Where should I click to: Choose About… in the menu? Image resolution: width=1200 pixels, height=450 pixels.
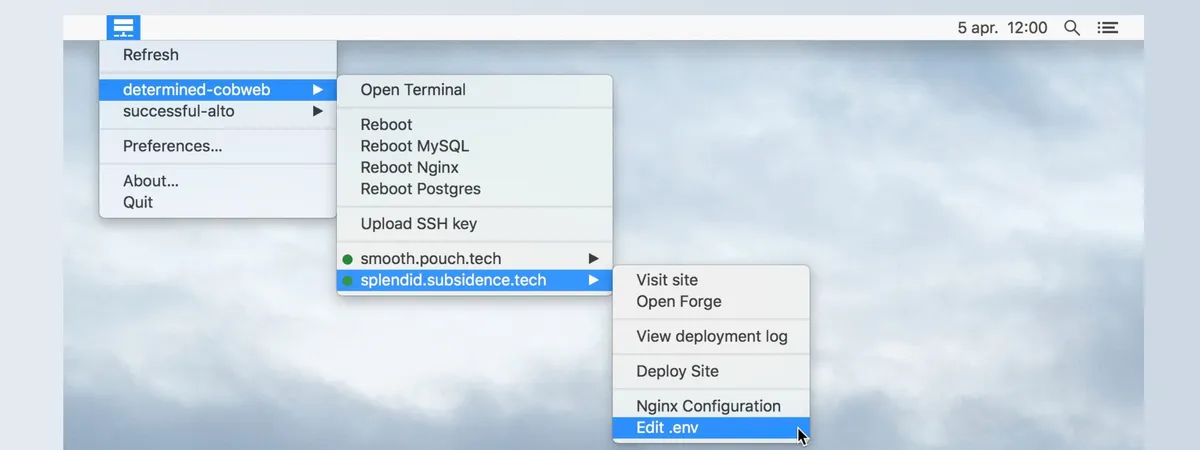pos(151,181)
